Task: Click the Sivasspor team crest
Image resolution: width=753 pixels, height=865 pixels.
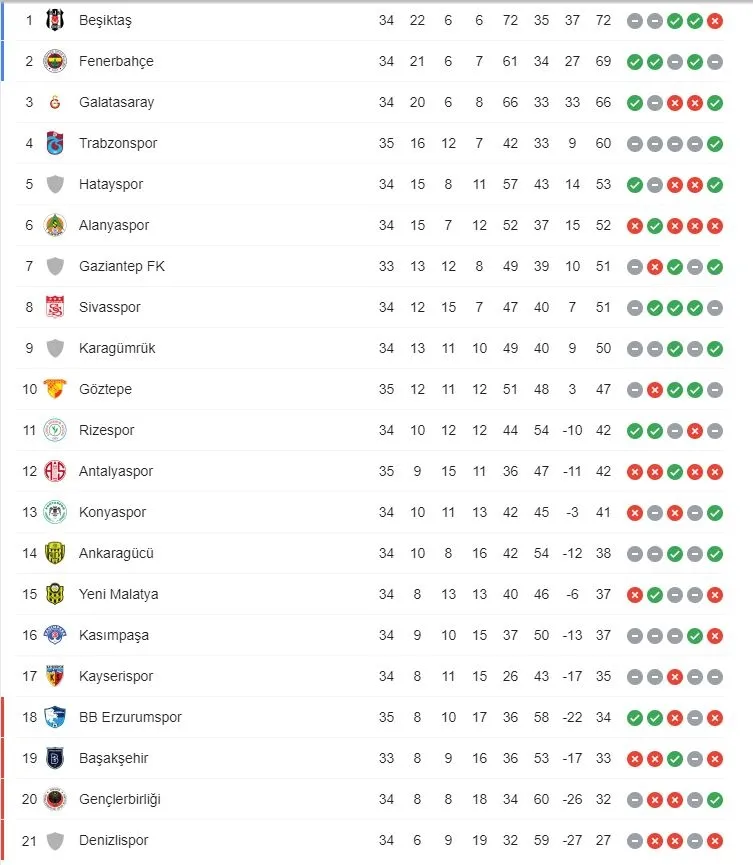Action: 55,307
